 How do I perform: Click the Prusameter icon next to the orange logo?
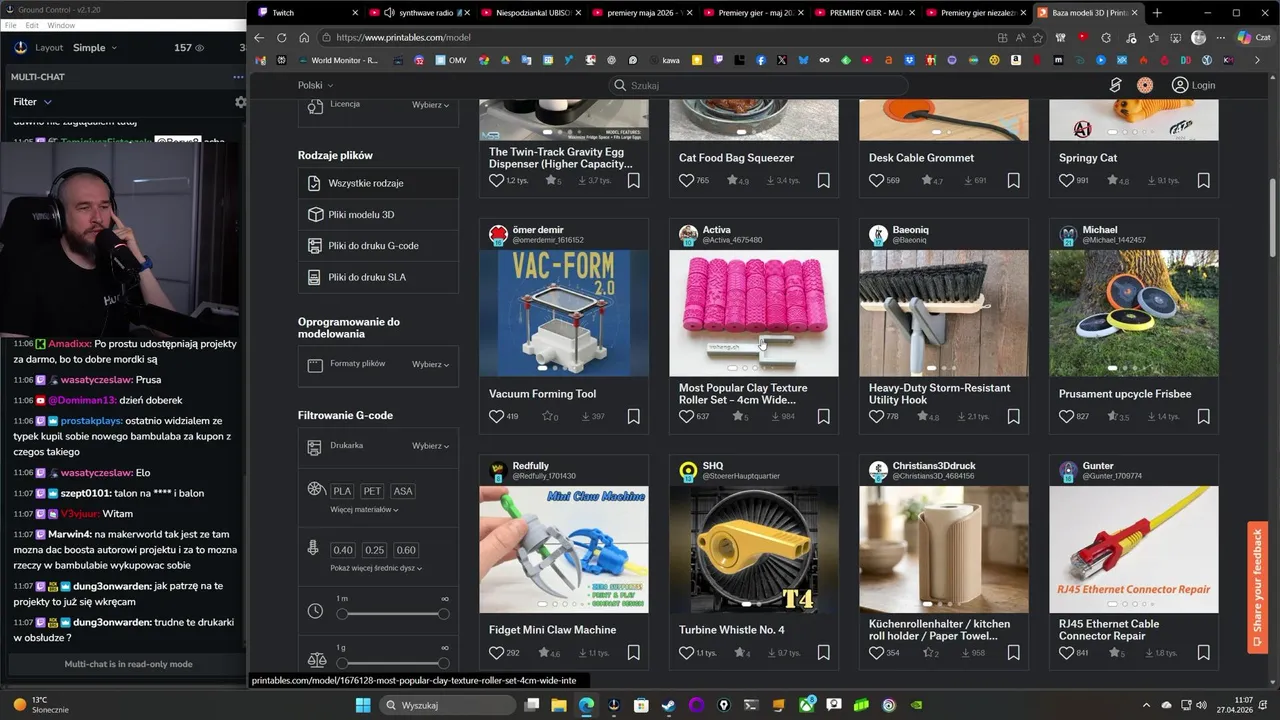point(1116,85)
